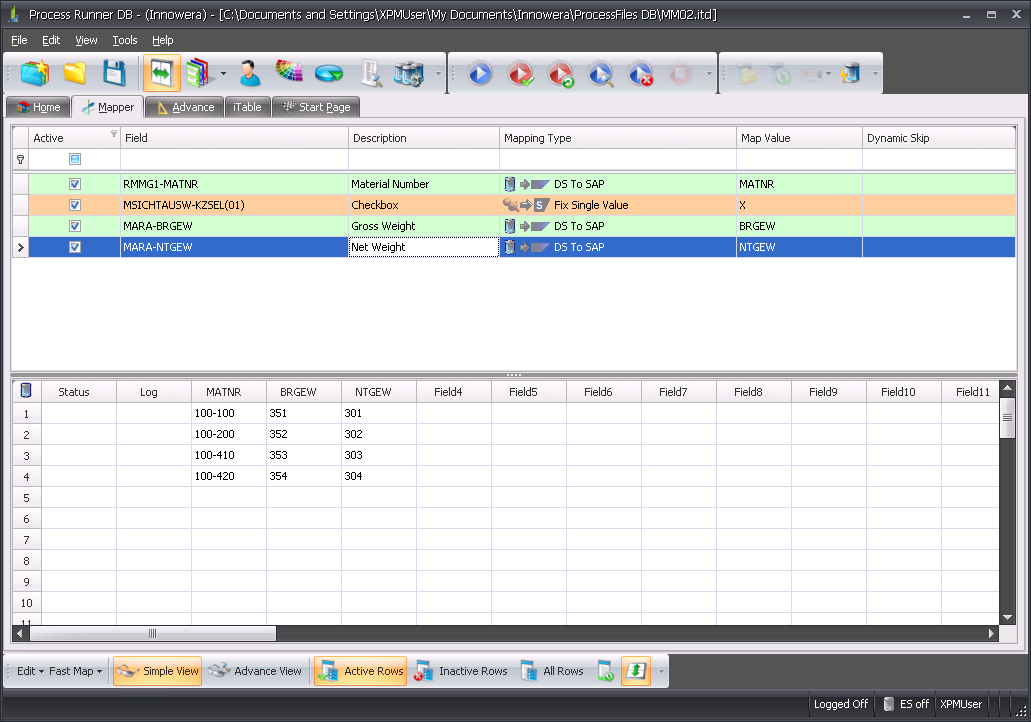Open the Tools menu
This screenshot has height=722, width=1031.
(x=125, y=40)
